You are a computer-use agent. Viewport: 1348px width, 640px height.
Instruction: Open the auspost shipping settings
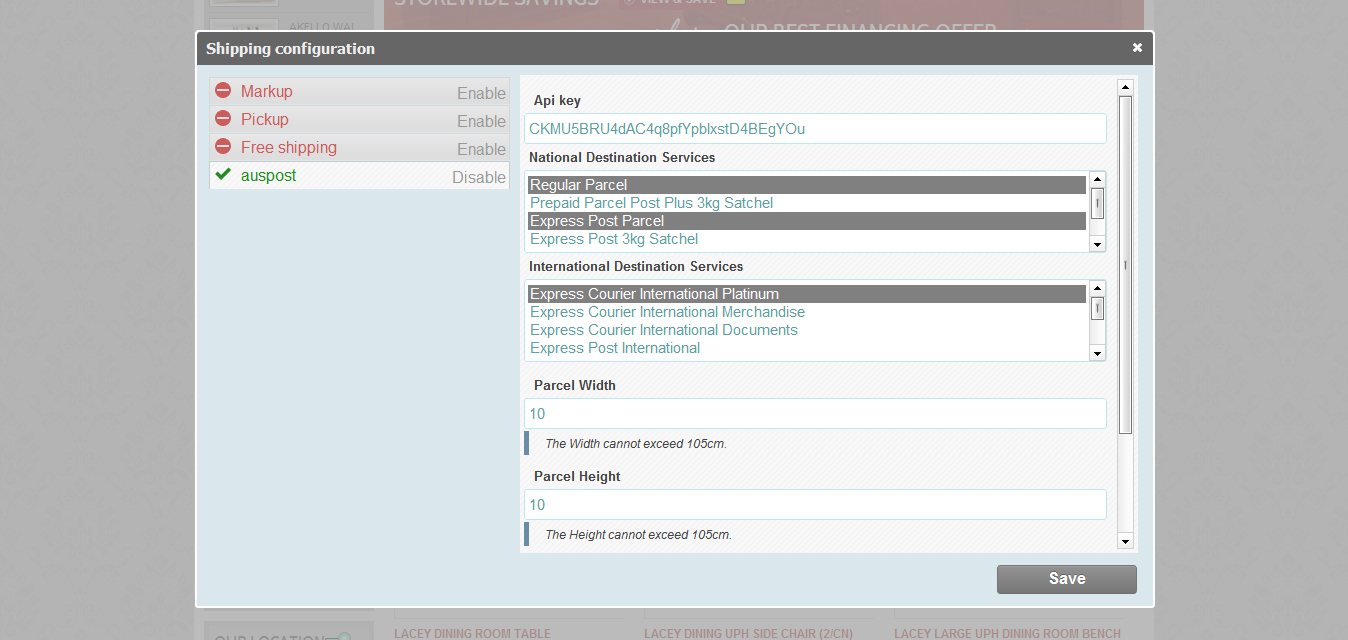point(269,175)
